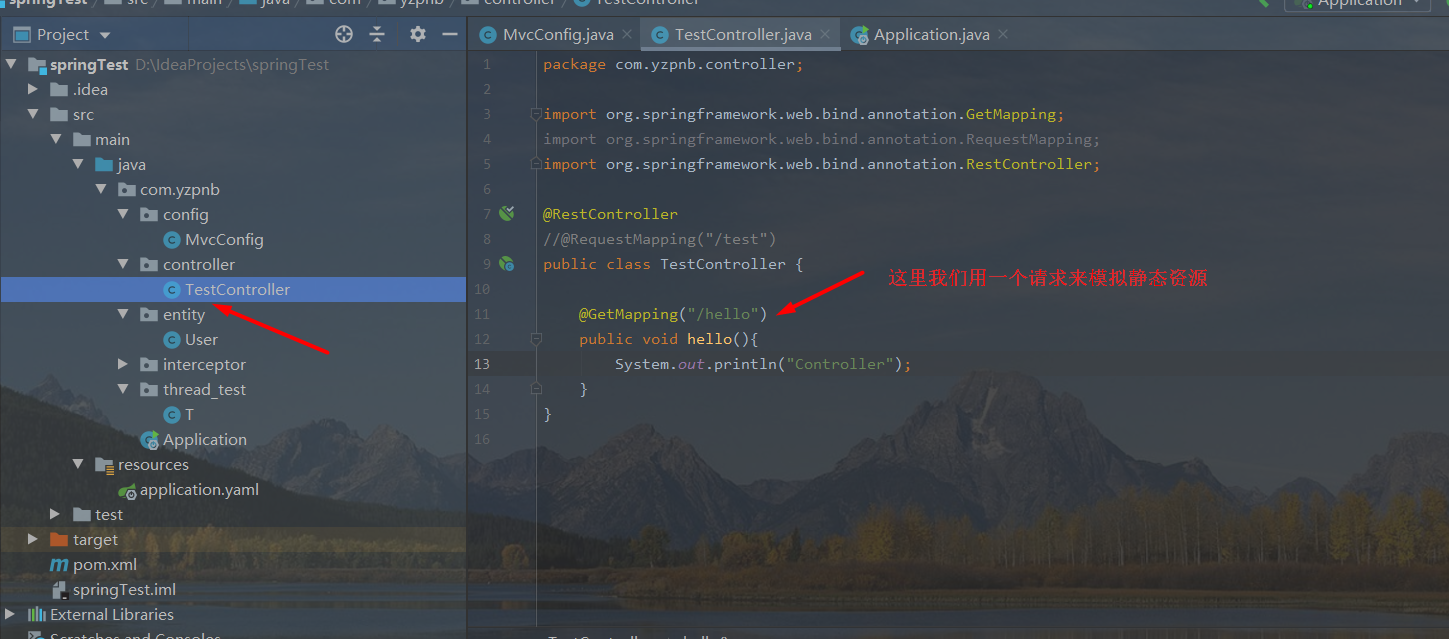
Task: Click the External Libraries bar-chart icon
Action: point(36,614)
